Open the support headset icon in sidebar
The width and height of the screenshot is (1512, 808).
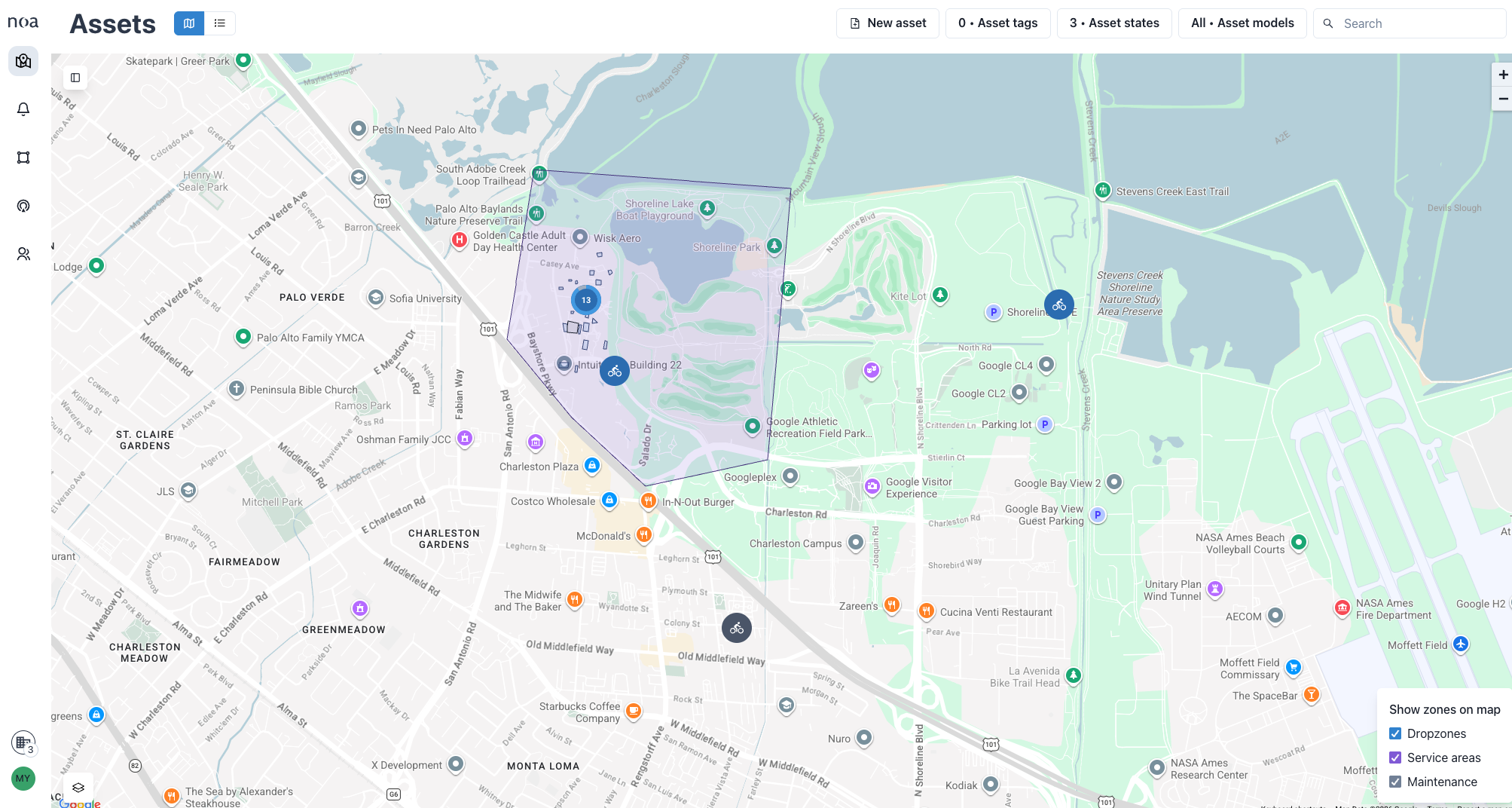click(x=23, y=206)
